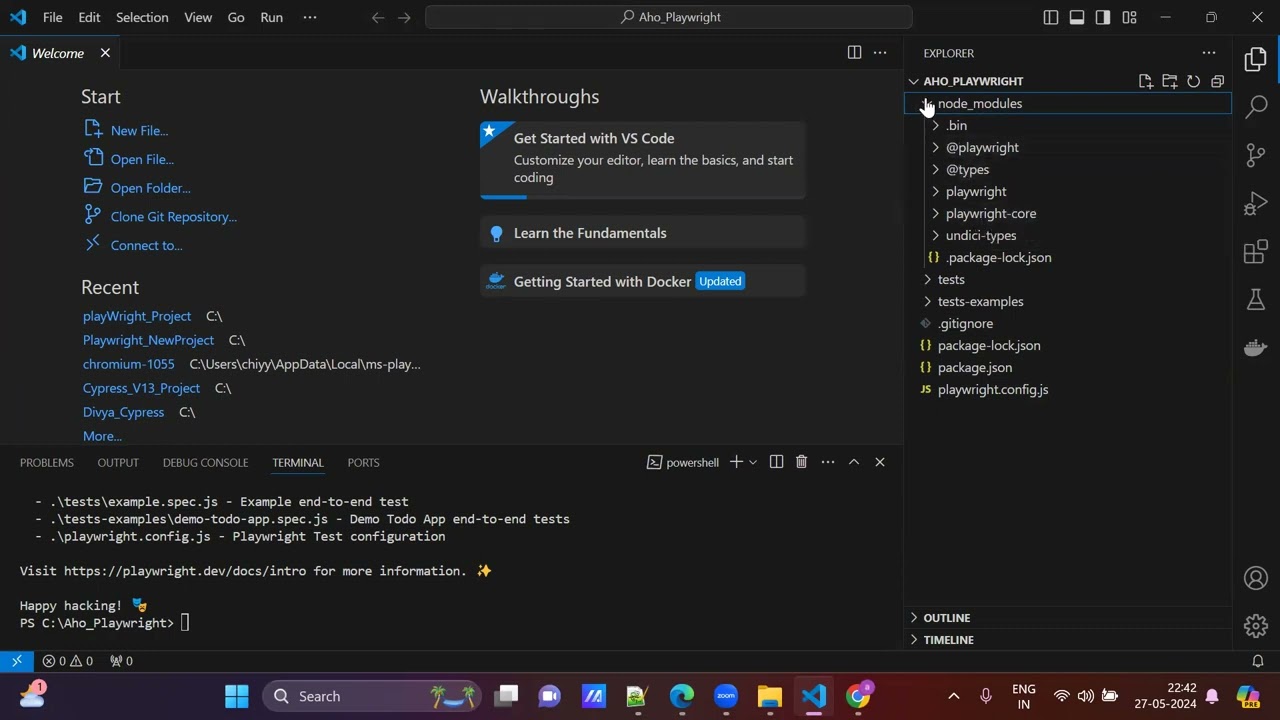This screenshot has width=1280, height=720.
Task: Open the Run menu
Action: (x=271, y=17)
